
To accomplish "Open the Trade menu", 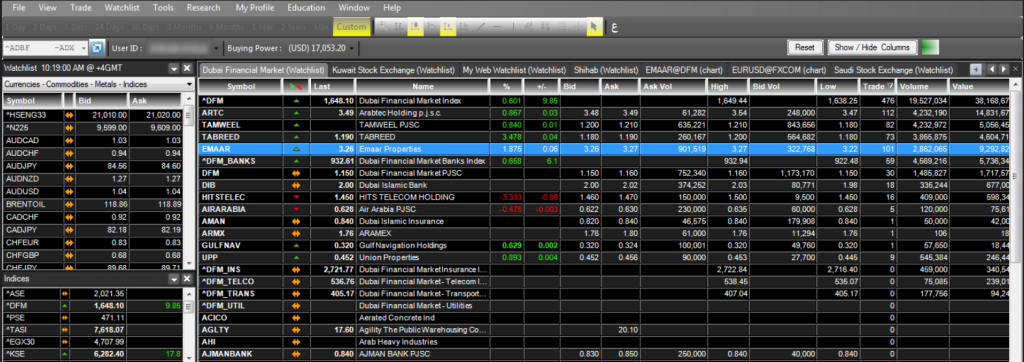I will click(x=80, y=8).
